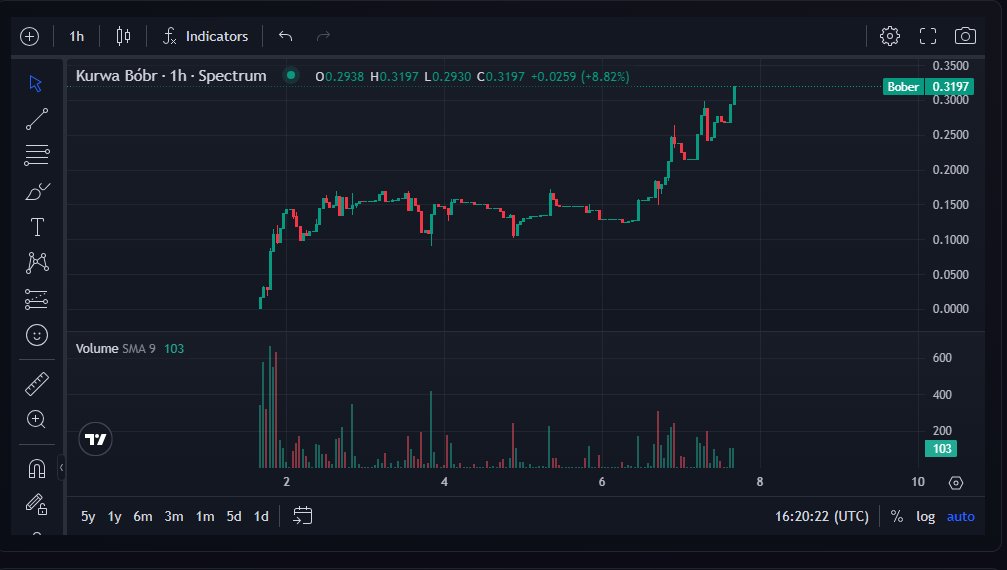Set the range to 5d
This screenshot has width=1007, height=570.
pos(234,516)
